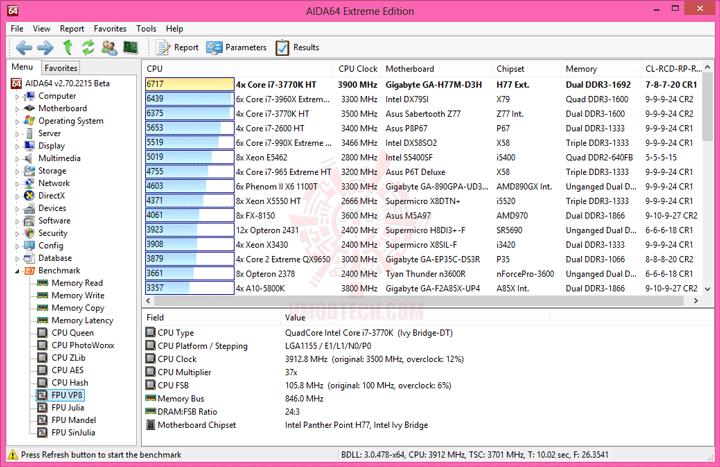The image size is (720, 467).
Task: Select the Config tree item
Action: (51, 245)
